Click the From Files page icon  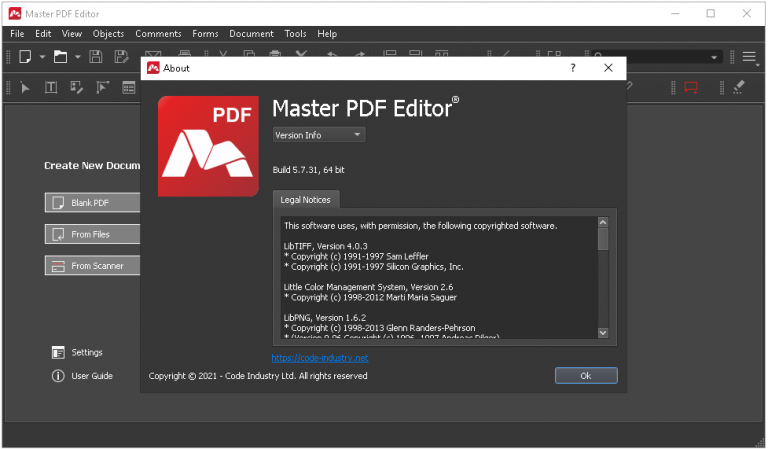tap(58, 234)
